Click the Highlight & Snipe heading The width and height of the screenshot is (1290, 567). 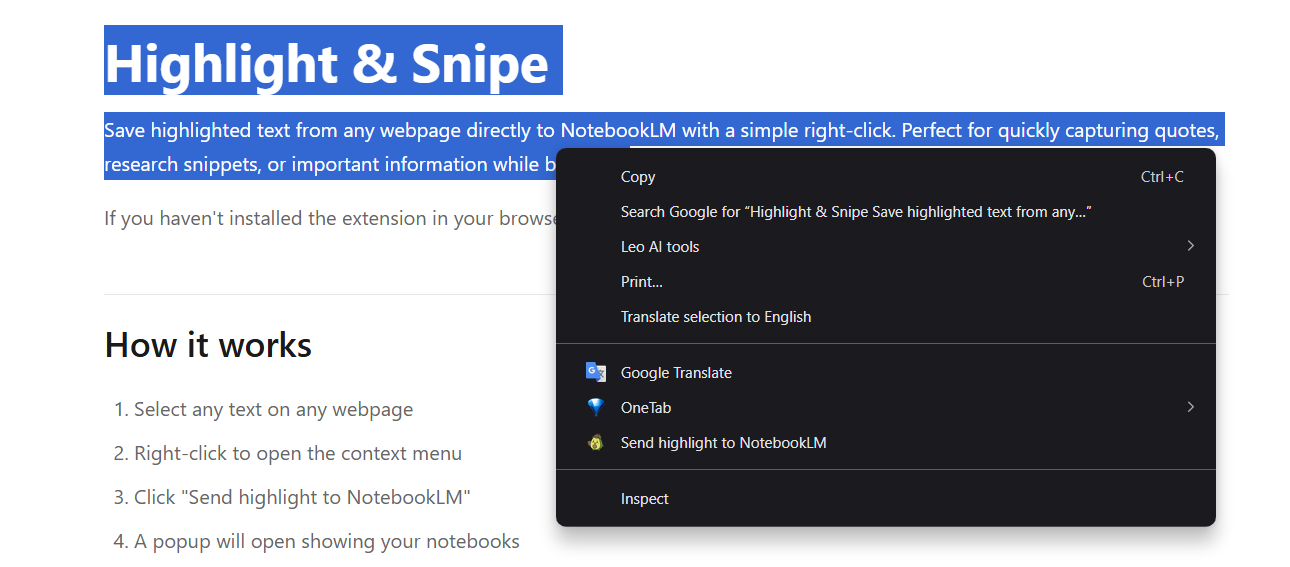(x=327, y=64)
